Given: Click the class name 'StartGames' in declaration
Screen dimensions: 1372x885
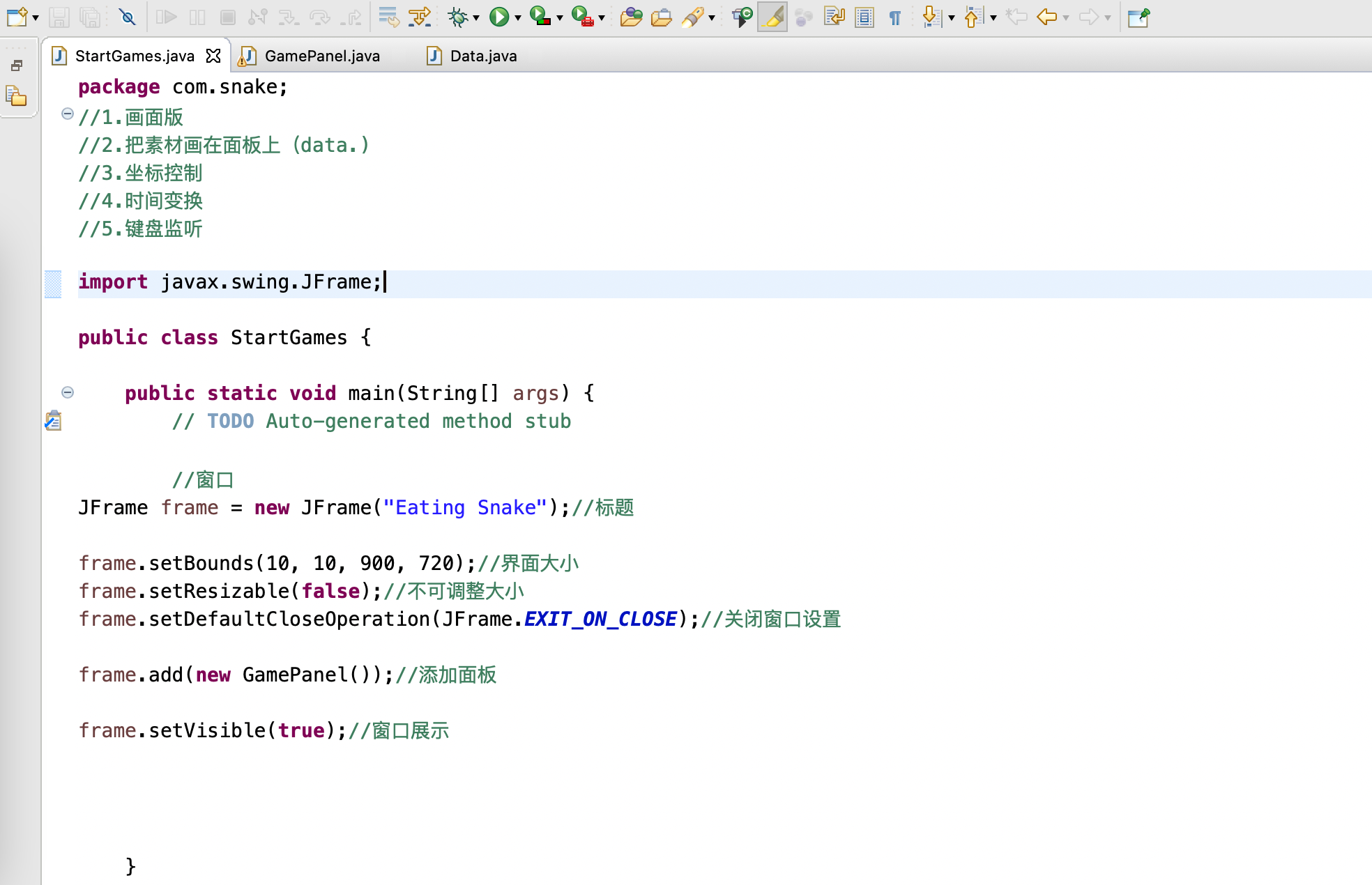Looking at the screenshot, I should coord(289,338).
